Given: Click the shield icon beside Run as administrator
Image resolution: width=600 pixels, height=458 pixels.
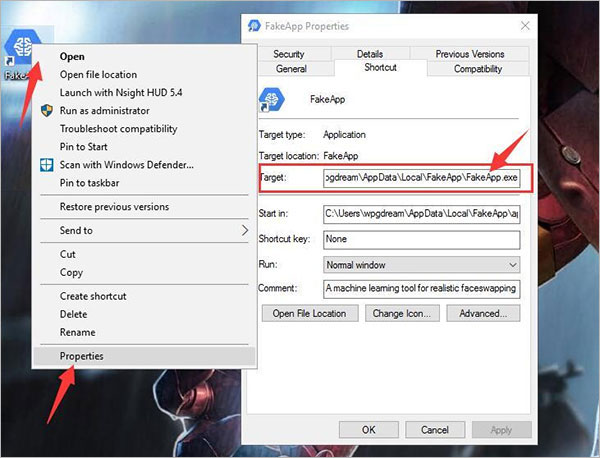Looking at the screenshot, I should click(x=47, y=111).
